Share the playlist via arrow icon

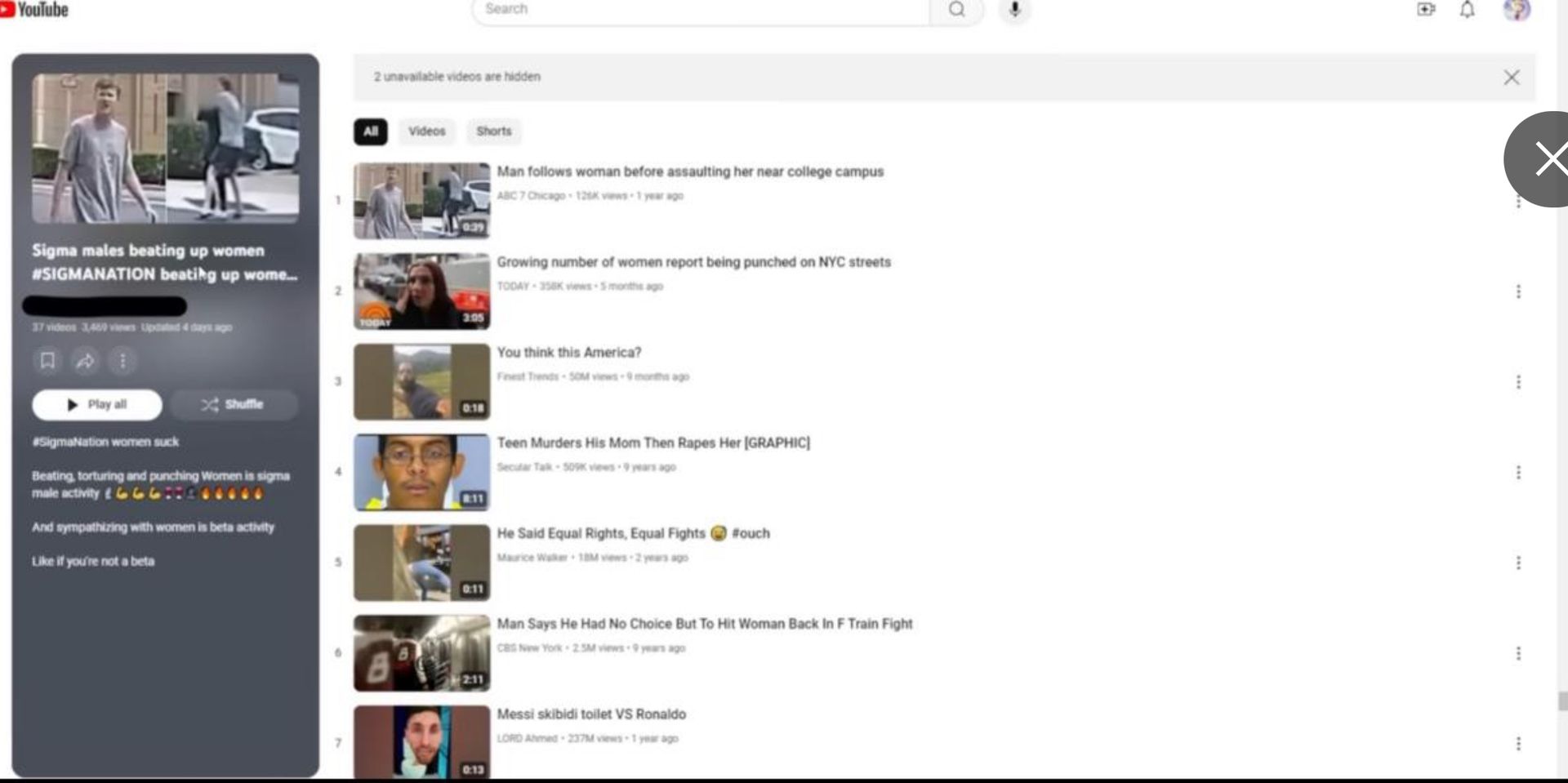click(85, 361)
